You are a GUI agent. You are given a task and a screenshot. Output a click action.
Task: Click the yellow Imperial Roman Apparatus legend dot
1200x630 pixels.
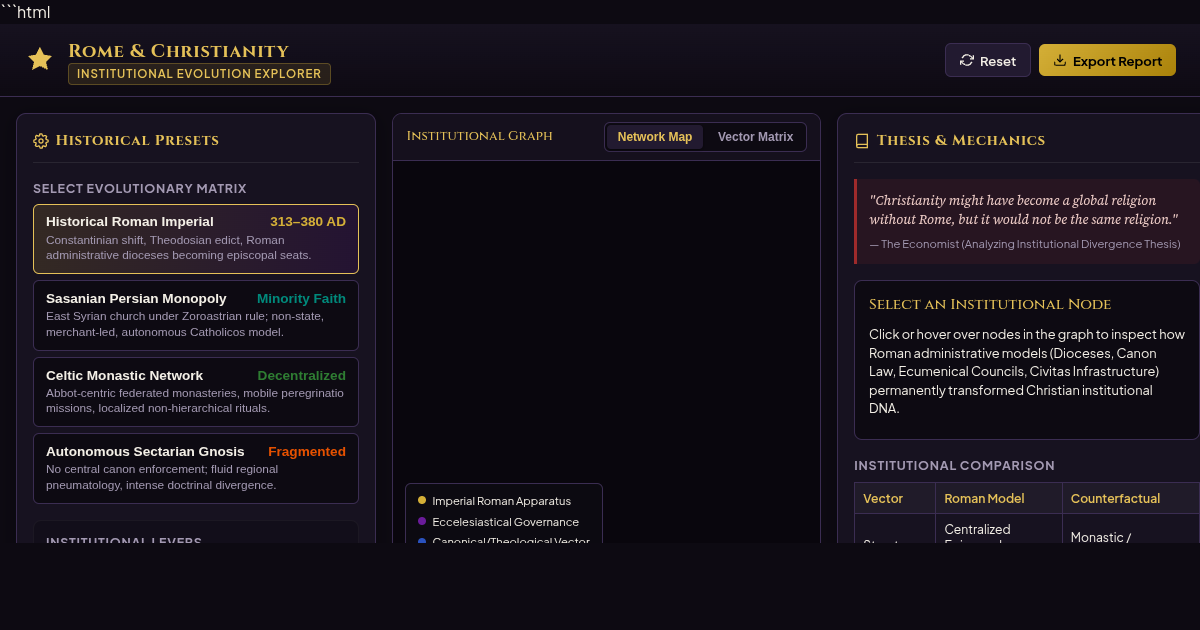pyautogui.click(x=422, y=500)
